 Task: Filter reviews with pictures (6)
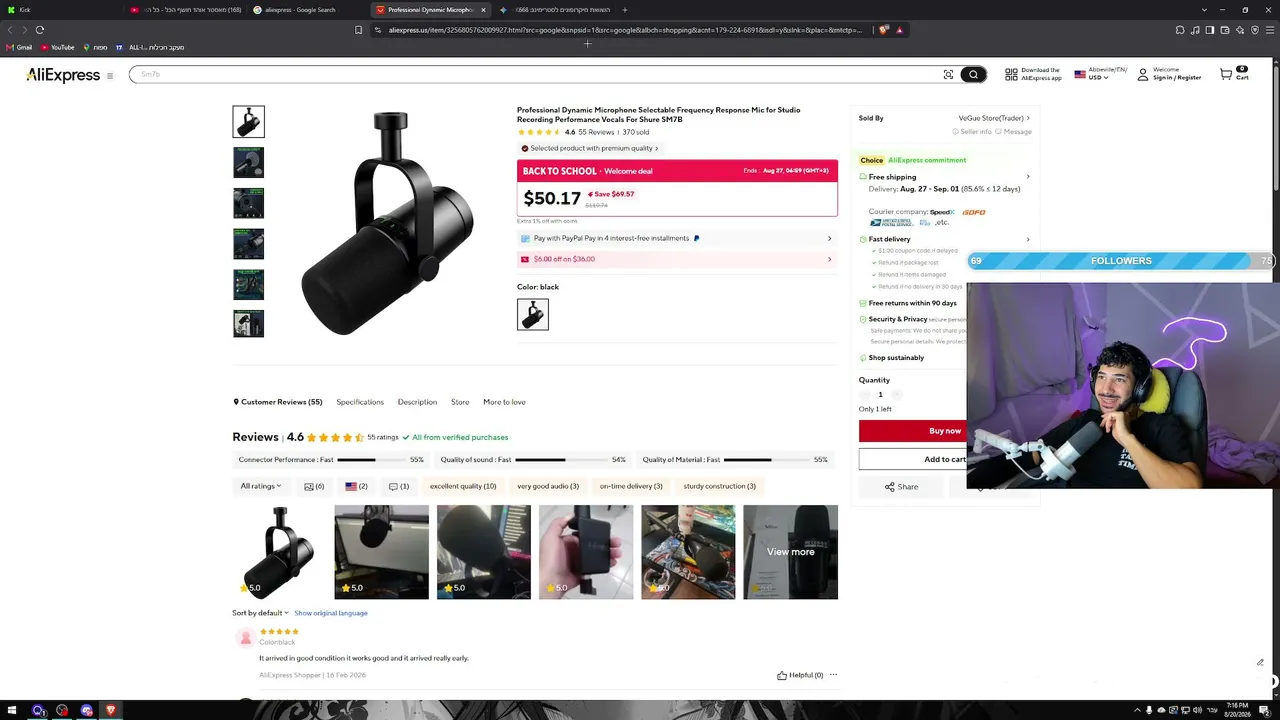pyautogui.click(x=314, y=486)
